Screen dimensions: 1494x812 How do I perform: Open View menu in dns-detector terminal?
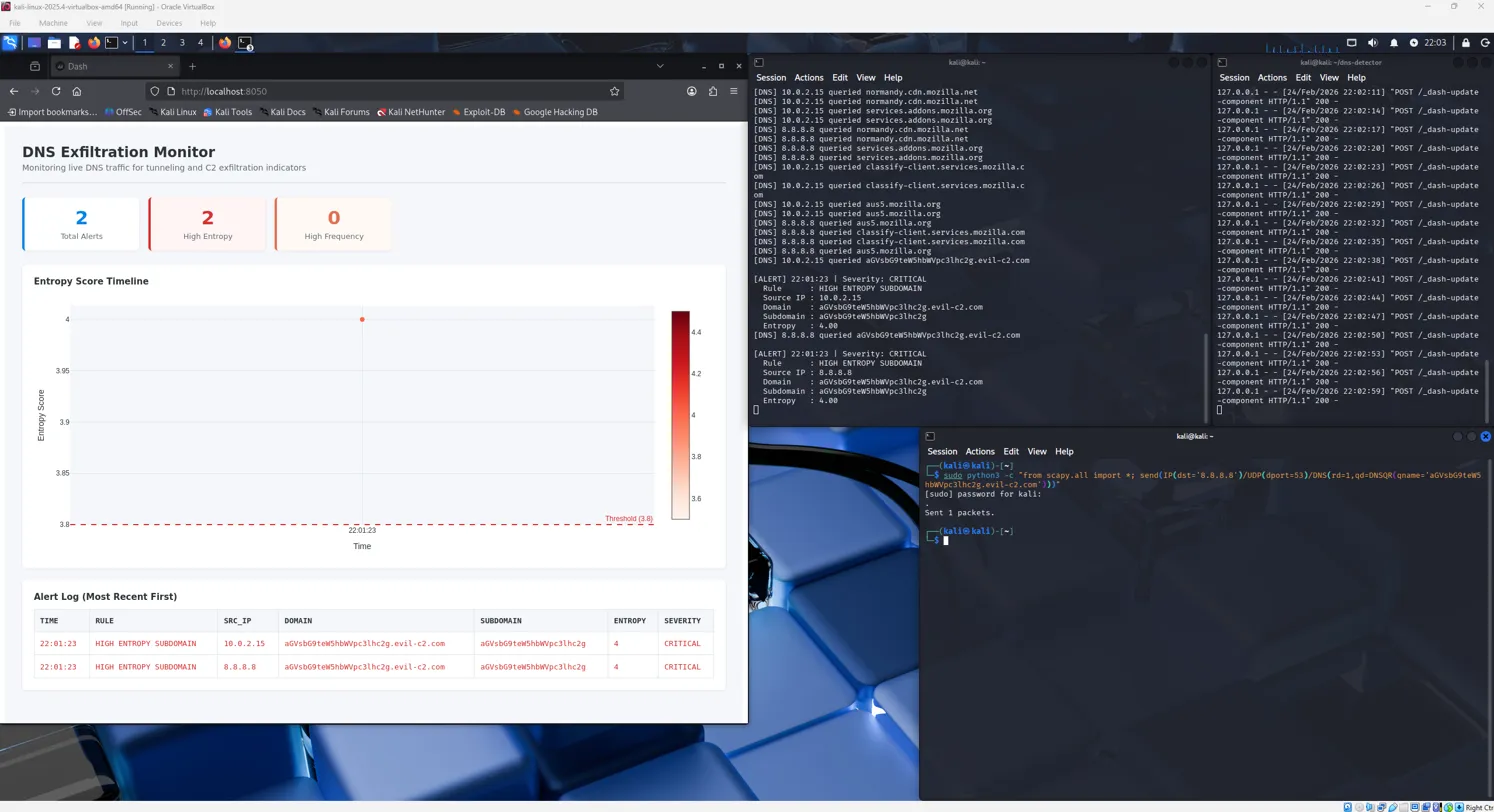click(x=1329, y=77)
